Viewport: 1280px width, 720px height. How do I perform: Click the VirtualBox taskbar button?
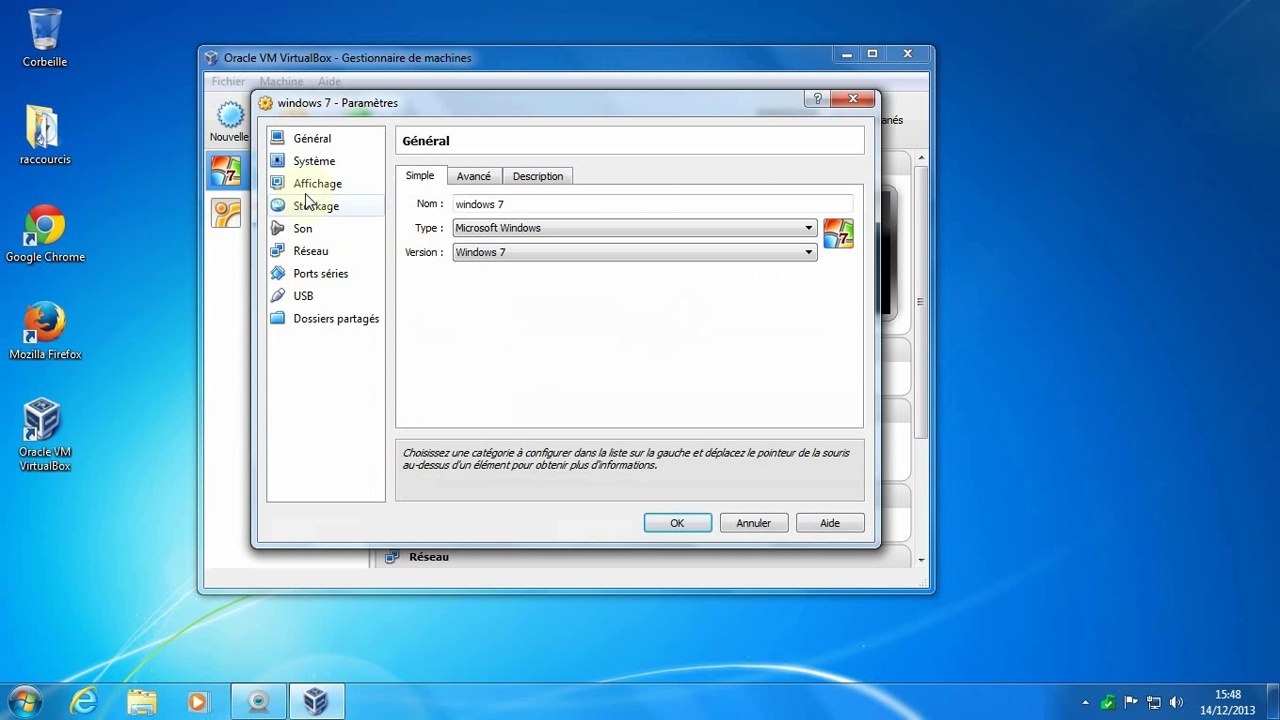point(316,702)
